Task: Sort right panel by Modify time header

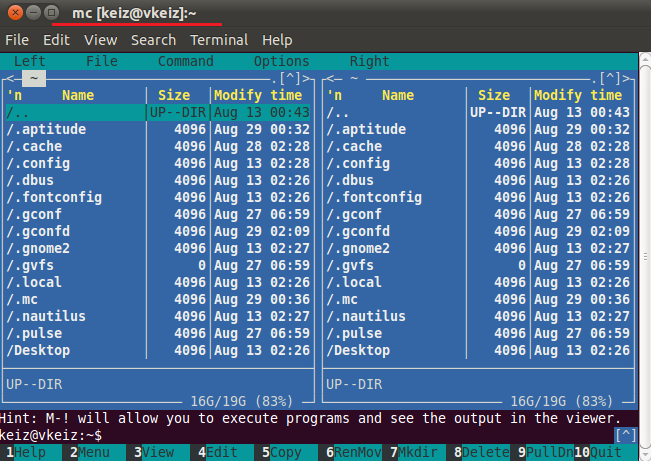Action: click(578, 96)
